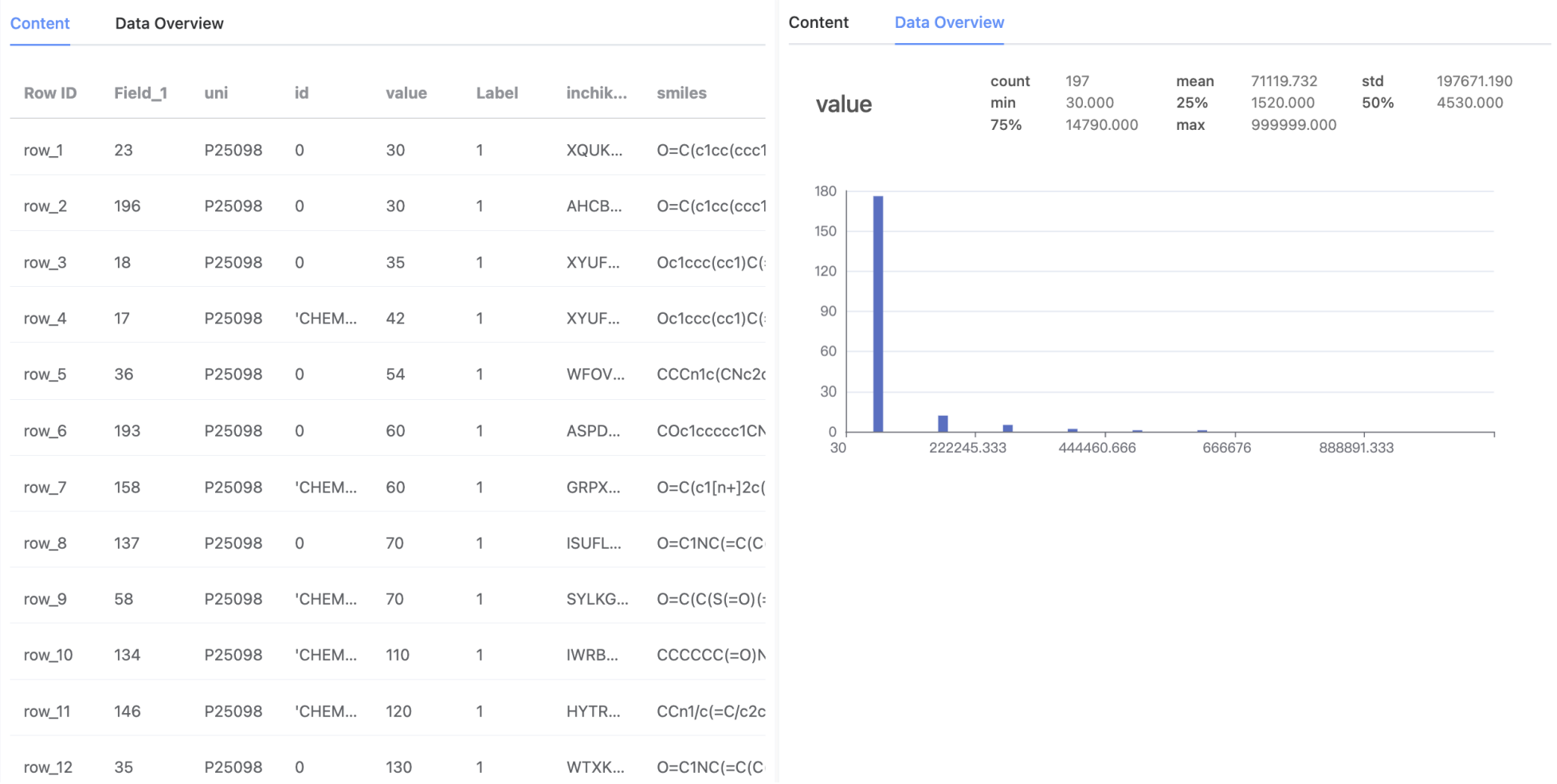Click the value cell showing 110 in row_10

point(398,655)
